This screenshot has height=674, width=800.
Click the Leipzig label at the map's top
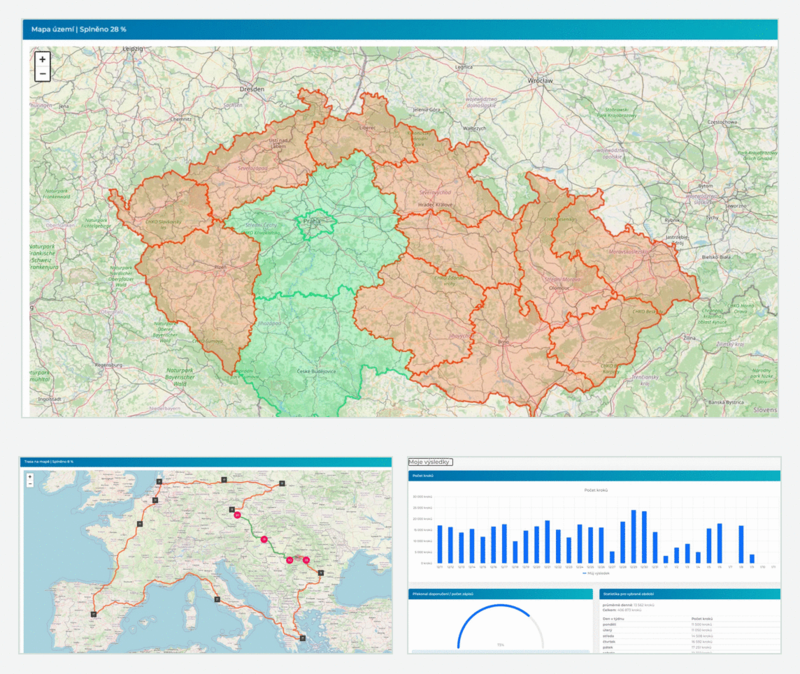click(x=133, y=49)
